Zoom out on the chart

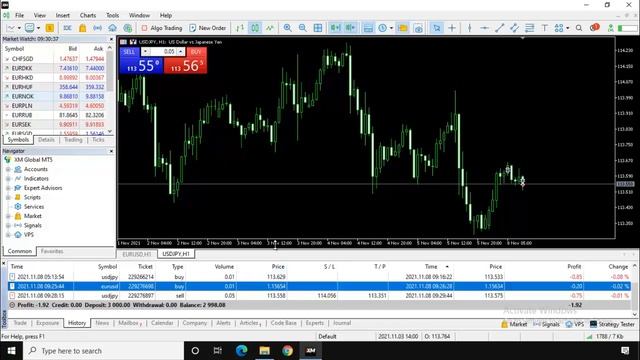click(x=302, y=28)
